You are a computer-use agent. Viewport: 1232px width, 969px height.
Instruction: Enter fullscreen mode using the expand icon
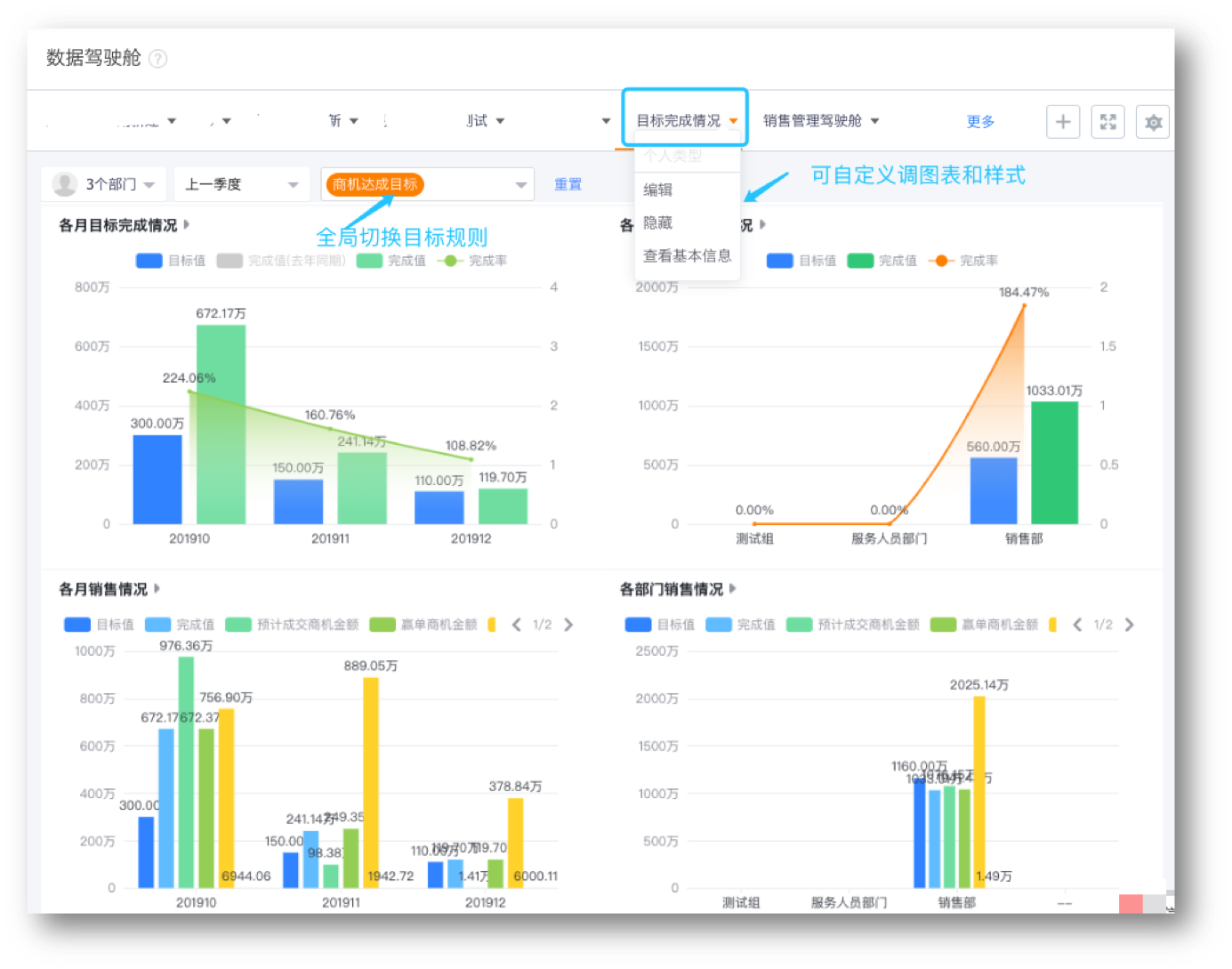pyautogui.click(x=1107, y=122)
